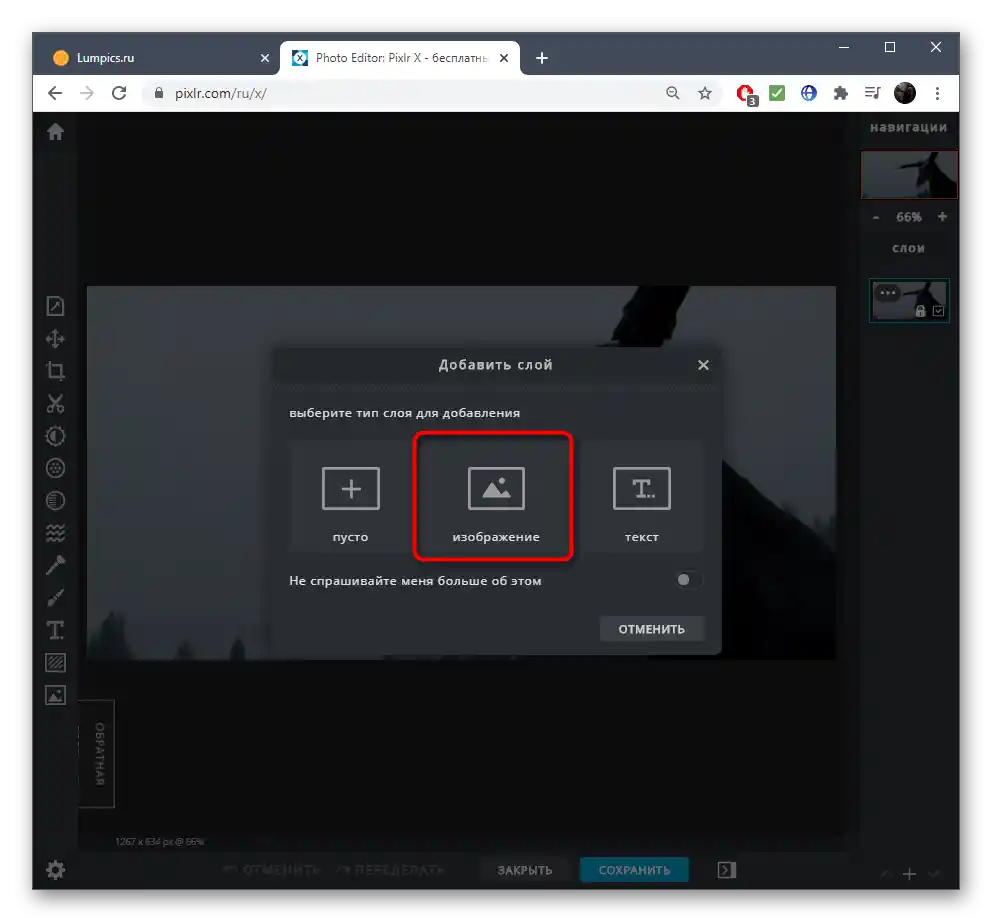Select the Liquify waves tool
The image size is (992, 922).
click(x=55, y=533)
